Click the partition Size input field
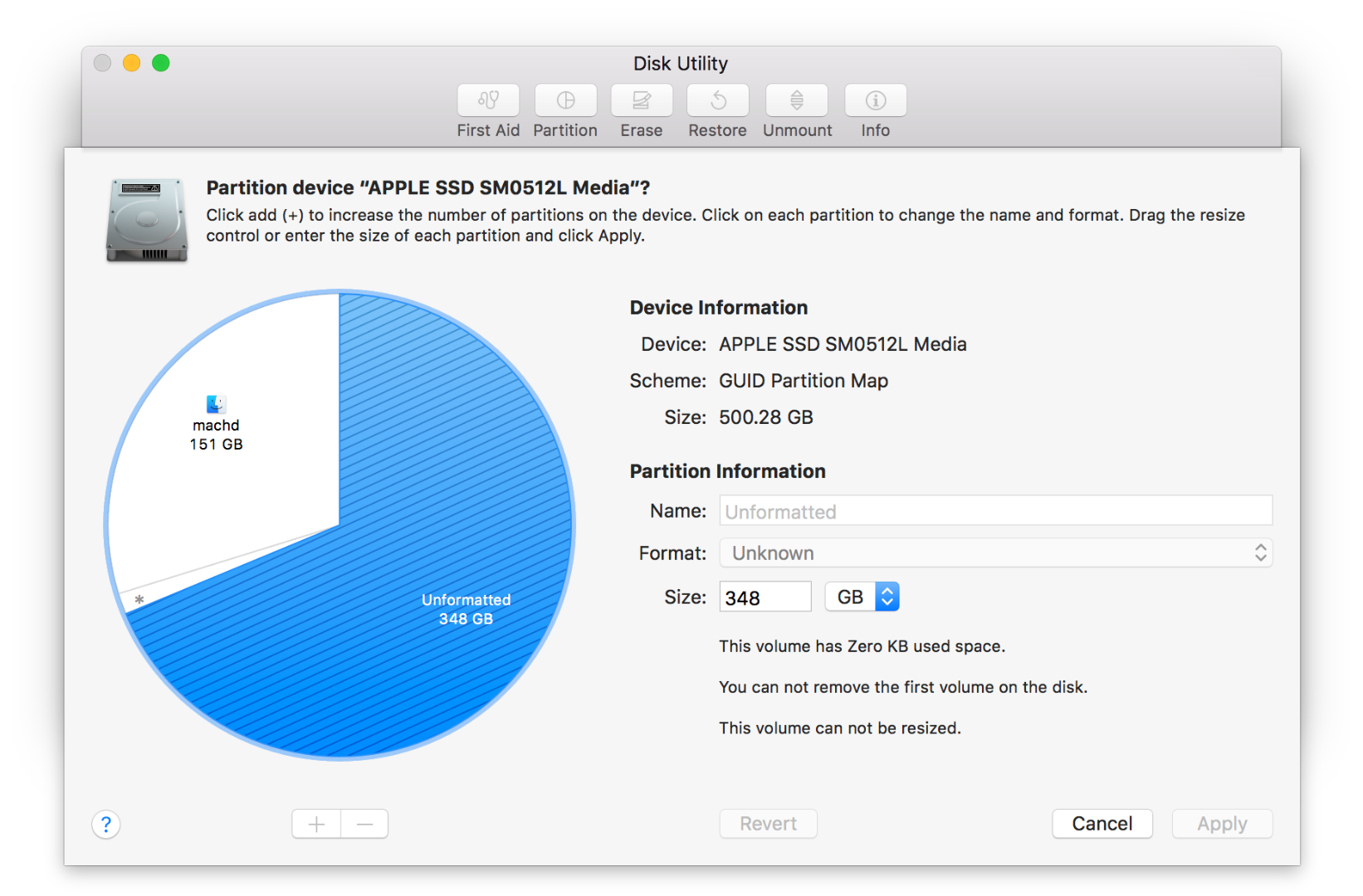The image size is (1363, 896). [x=764, y=596]
